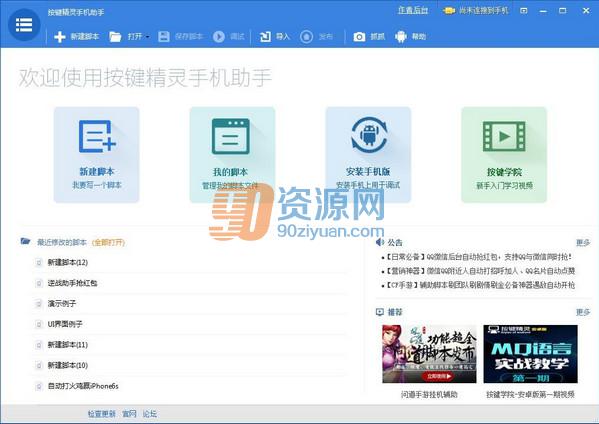Open the 我的脚本 tile
The height and width of the screenshot is (424, 599).
click(232, 155)
